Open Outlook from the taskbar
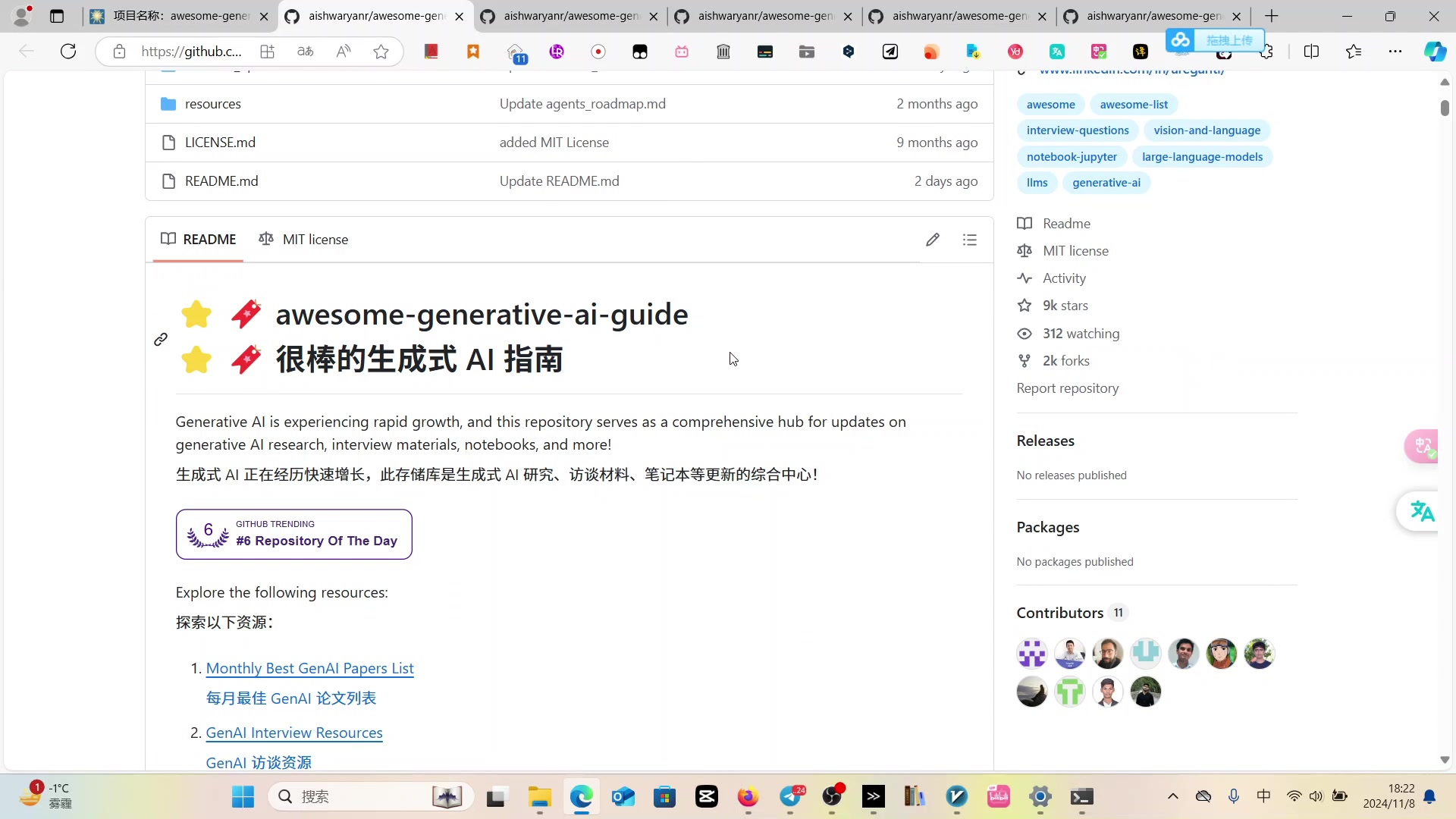 (x=623, y=797)
